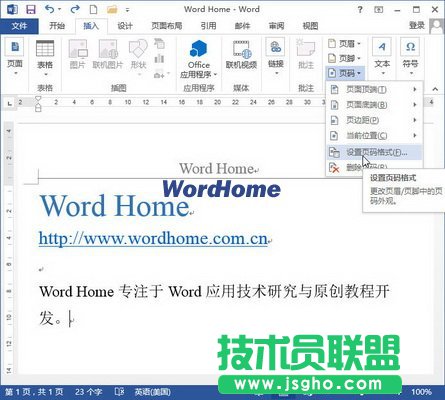Screen dimensions: 445x400
Task: Click the 100% zoom level
Action: tap(421, 392)
